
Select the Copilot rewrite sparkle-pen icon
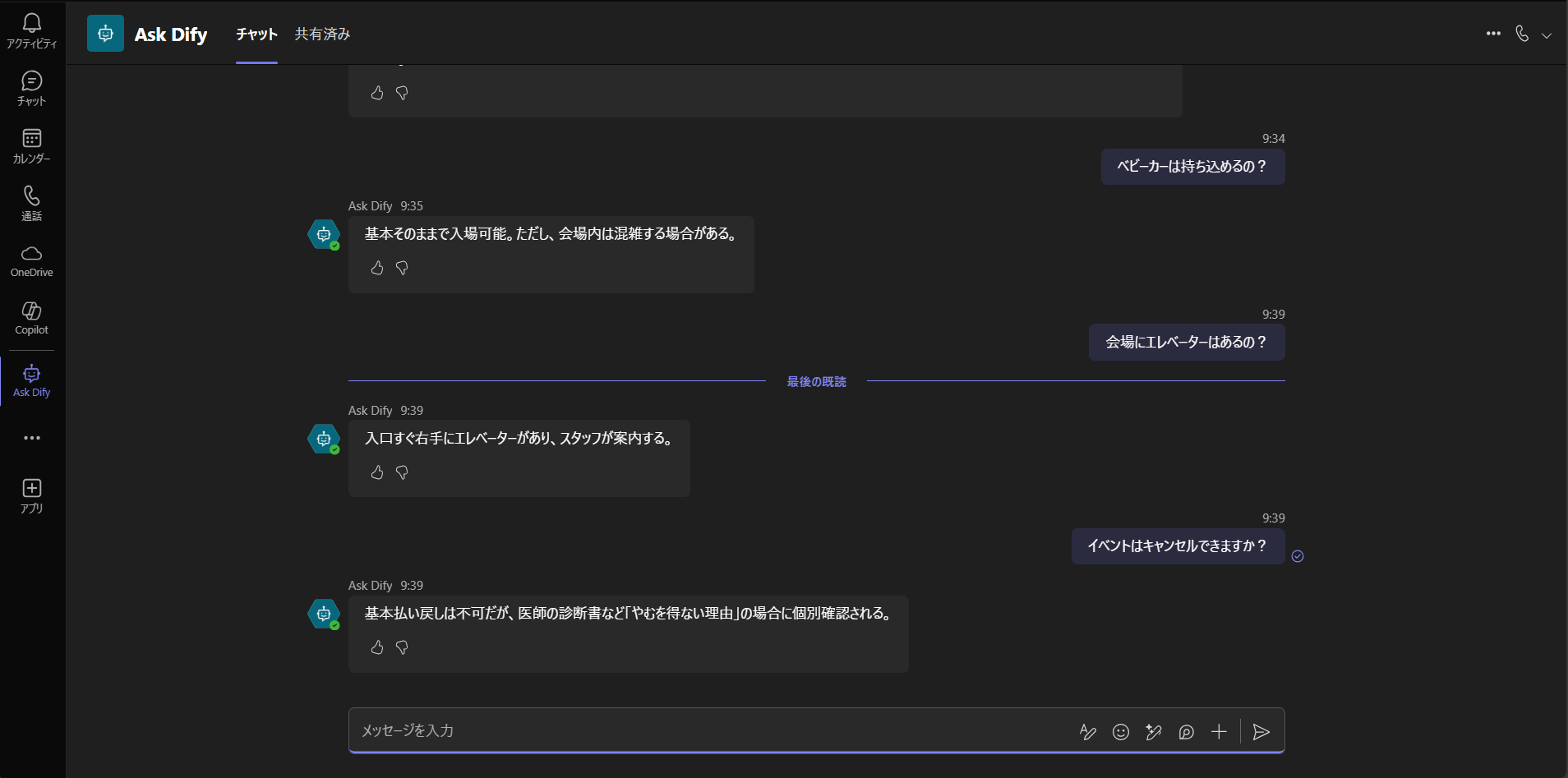pos(1153,731)
